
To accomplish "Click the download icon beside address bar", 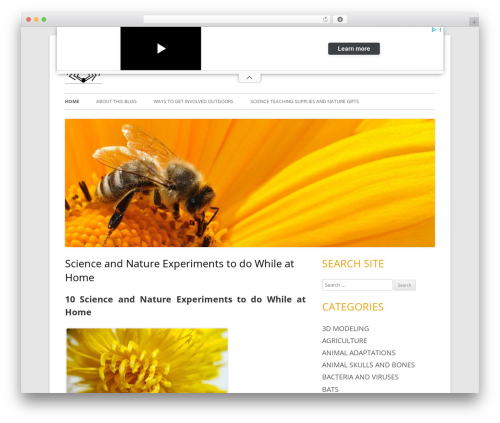I will pos(340,19).
